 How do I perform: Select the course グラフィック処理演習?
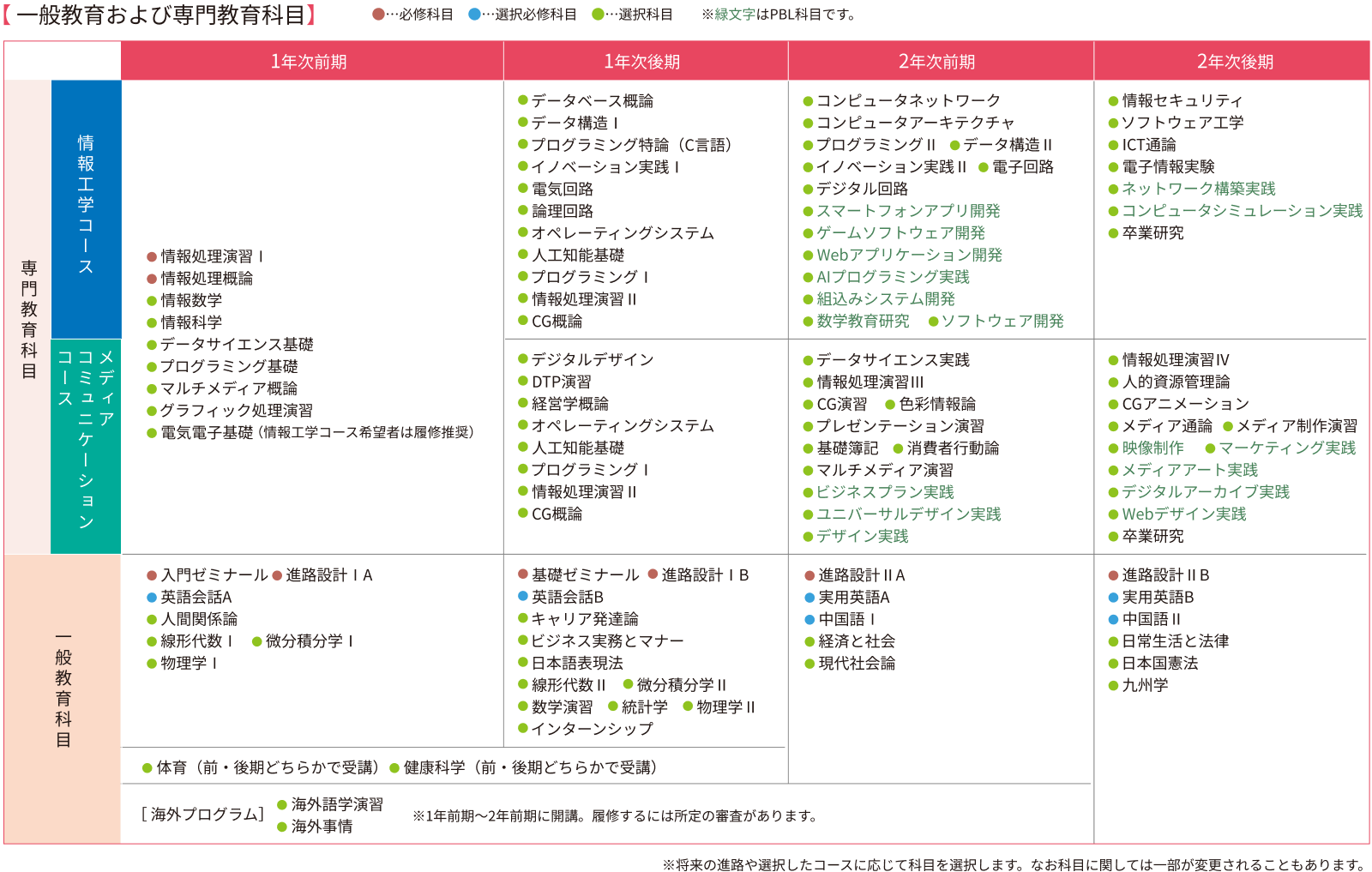point(230,411)
